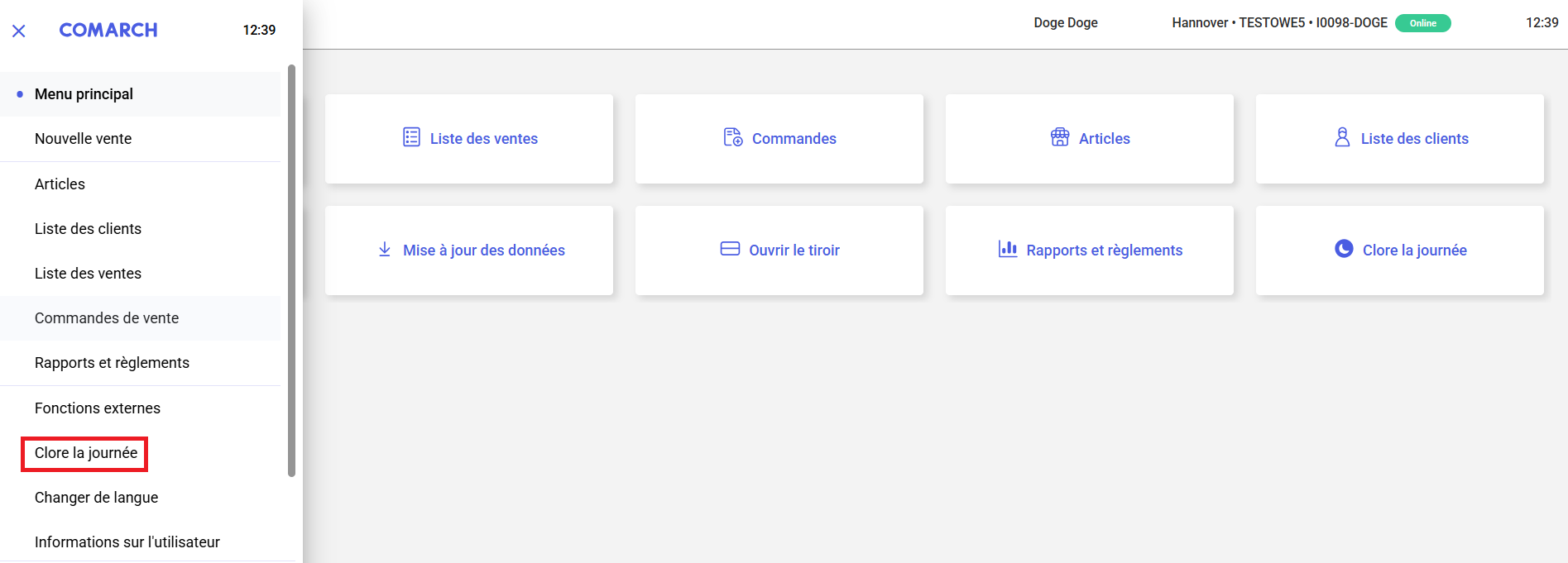Image resolution: width=1568 pixels, height=563 pixels.
Task: Click the download arrow icon for data update
Action: 385,250
